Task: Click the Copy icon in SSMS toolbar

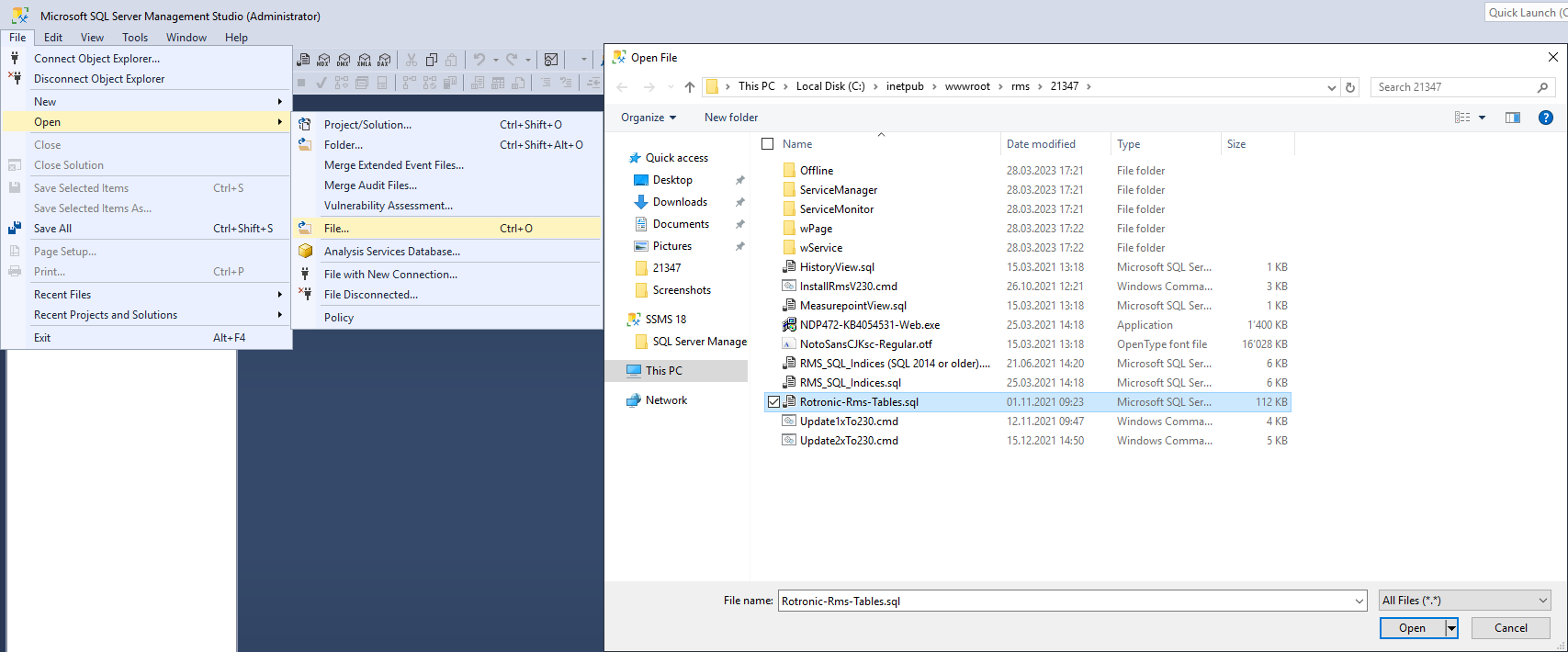Action: [432, 60]
